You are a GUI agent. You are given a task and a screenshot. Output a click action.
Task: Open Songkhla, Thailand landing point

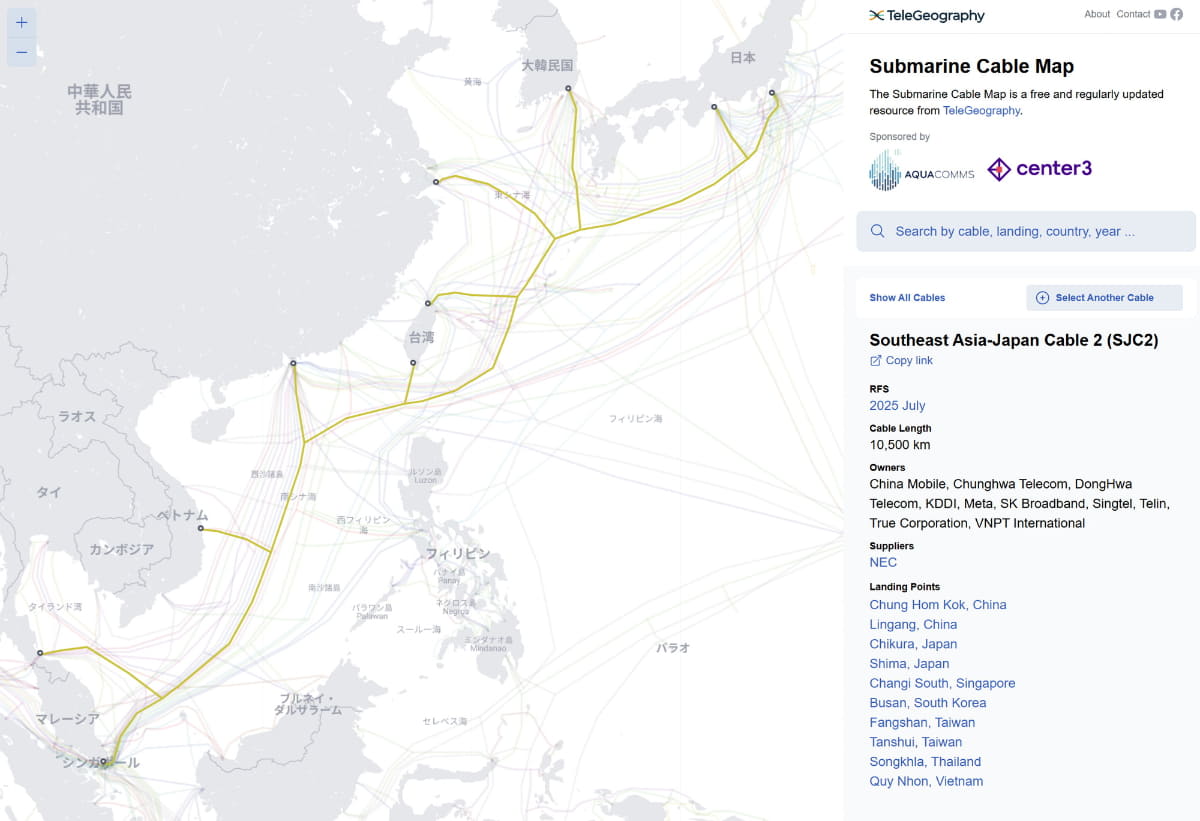tap(925, 761)
